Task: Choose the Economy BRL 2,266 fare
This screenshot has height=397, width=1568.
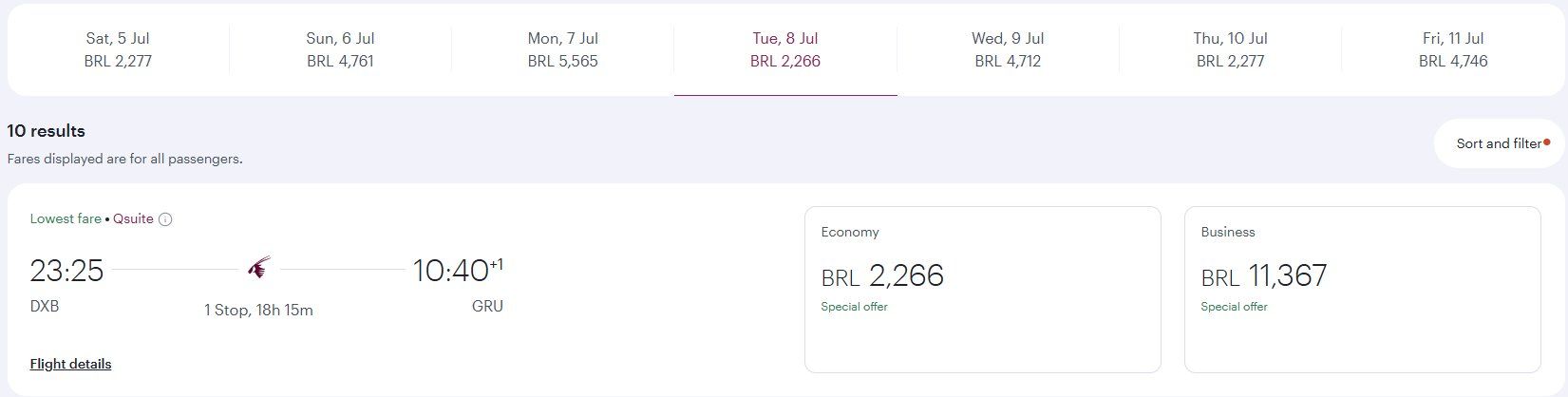Action: coord(982,290)
